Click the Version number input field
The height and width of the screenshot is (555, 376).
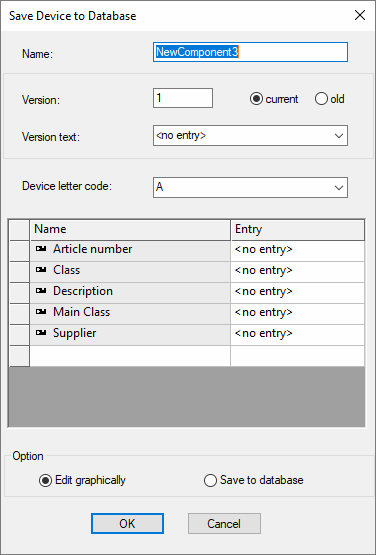click(x=183, y=98)
